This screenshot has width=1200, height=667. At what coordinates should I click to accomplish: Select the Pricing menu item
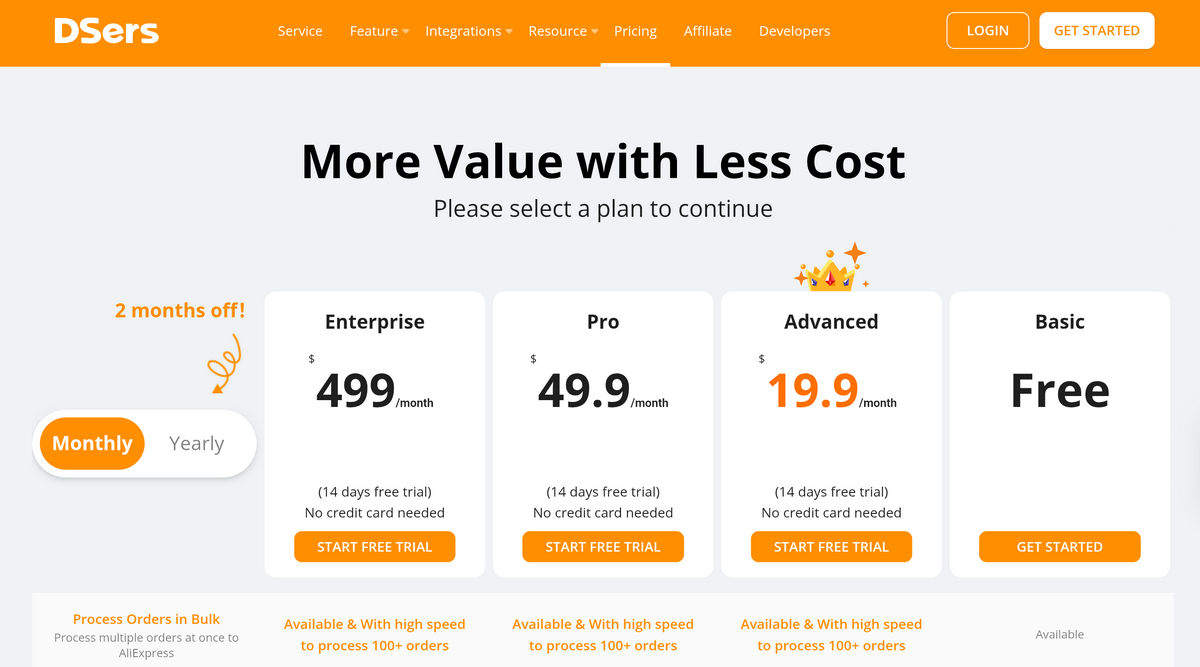[x=635, y=31]
